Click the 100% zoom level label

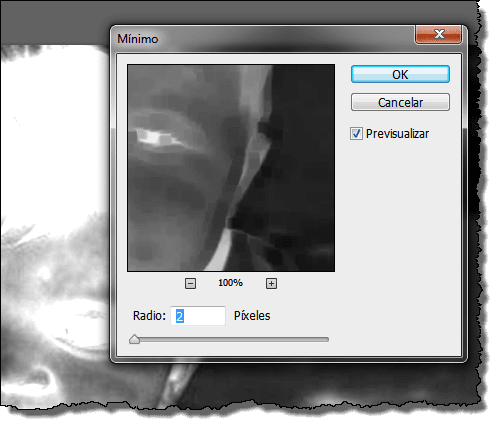pos(230,283)
